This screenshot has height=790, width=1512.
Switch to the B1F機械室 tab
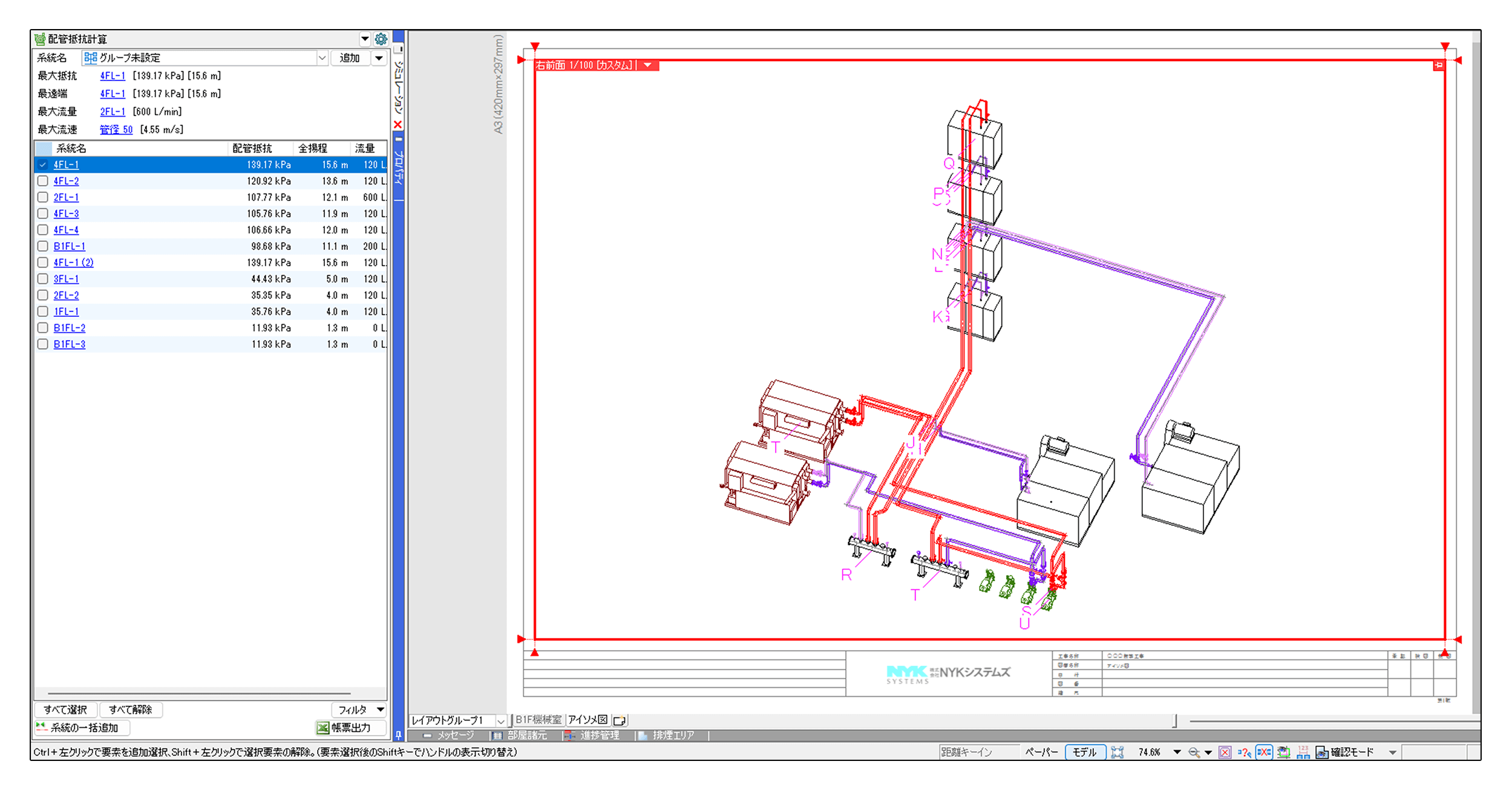[538, 719]
